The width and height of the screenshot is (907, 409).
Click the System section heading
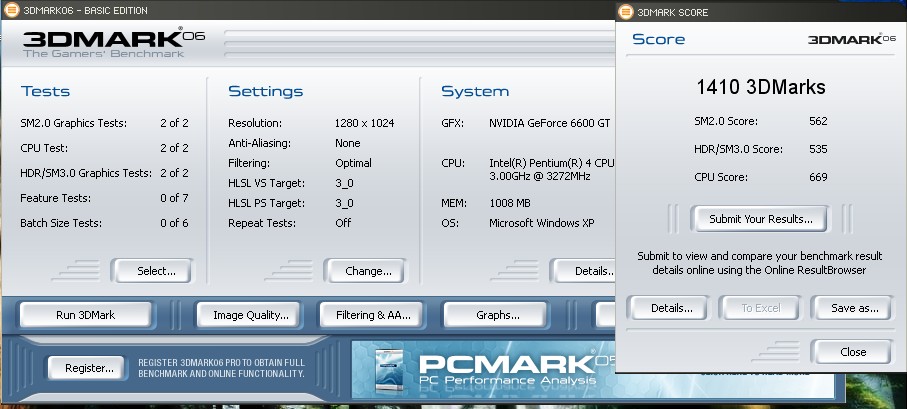[x=475, y=91]
